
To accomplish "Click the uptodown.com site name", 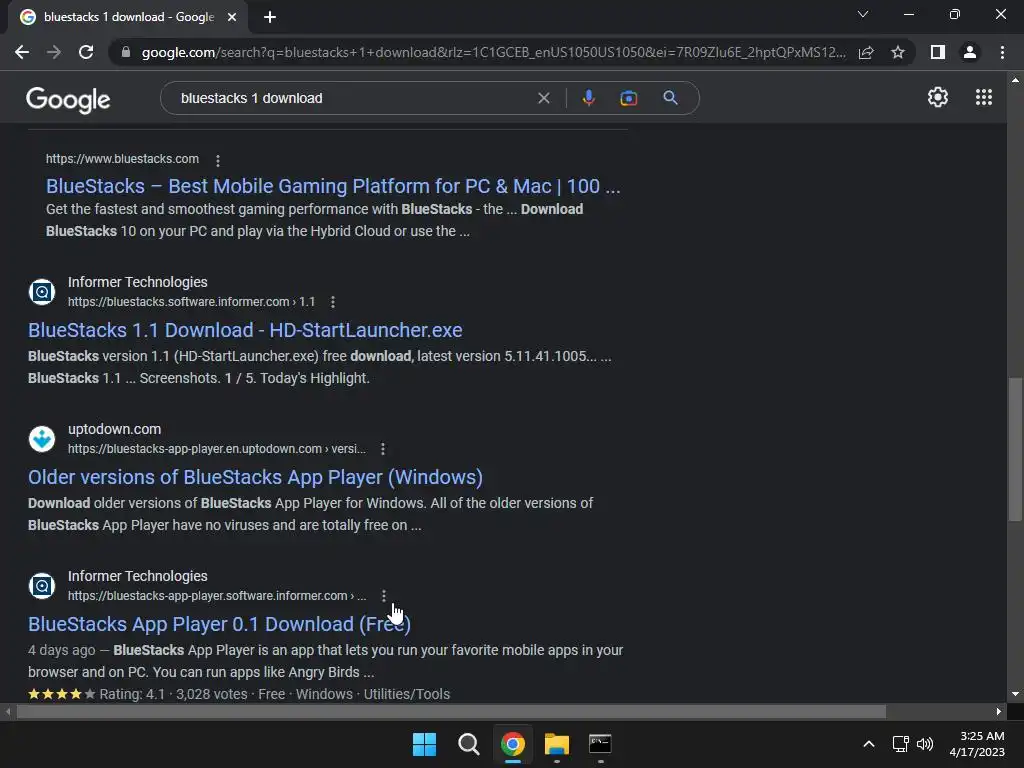I will (x=114, y=429).
